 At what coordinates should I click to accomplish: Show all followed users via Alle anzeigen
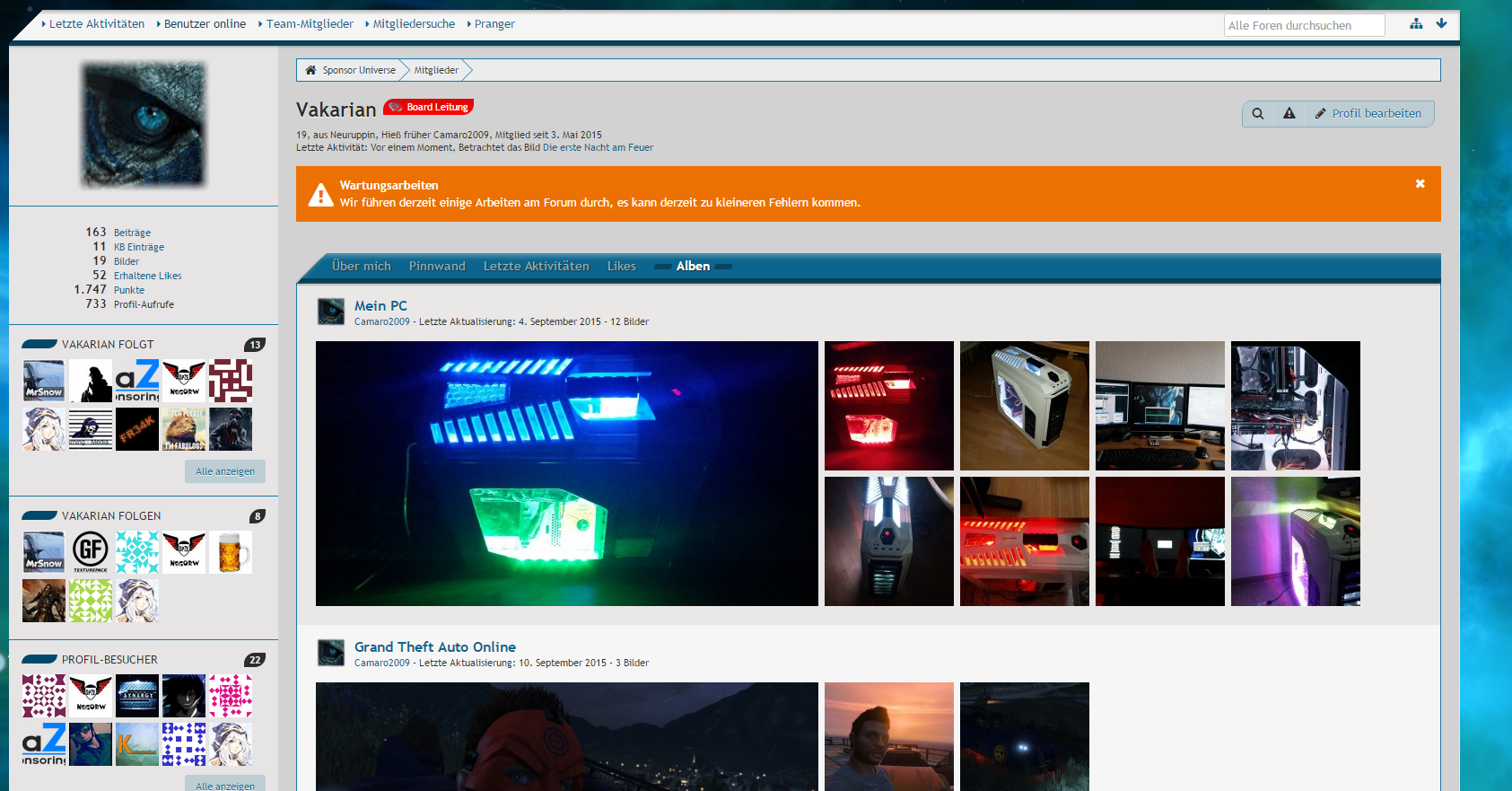tap(225, 471)
